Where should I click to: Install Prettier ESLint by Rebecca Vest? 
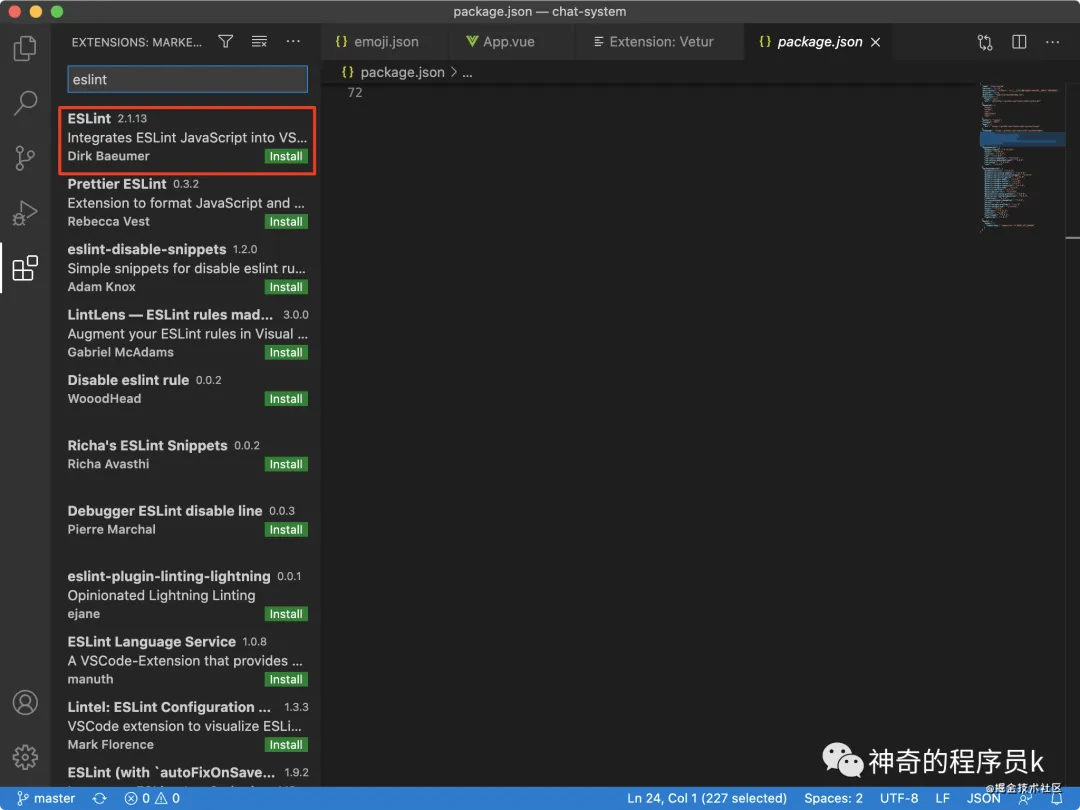pyautogui.click(x=286, y=222)
